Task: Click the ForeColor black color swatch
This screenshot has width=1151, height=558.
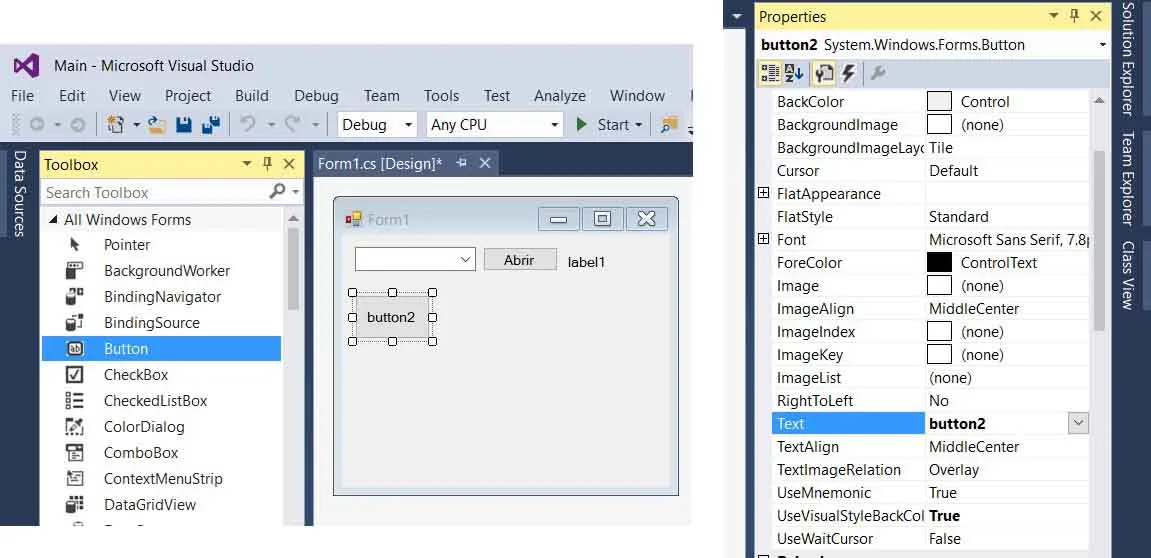Action: (x=939, y=262)
